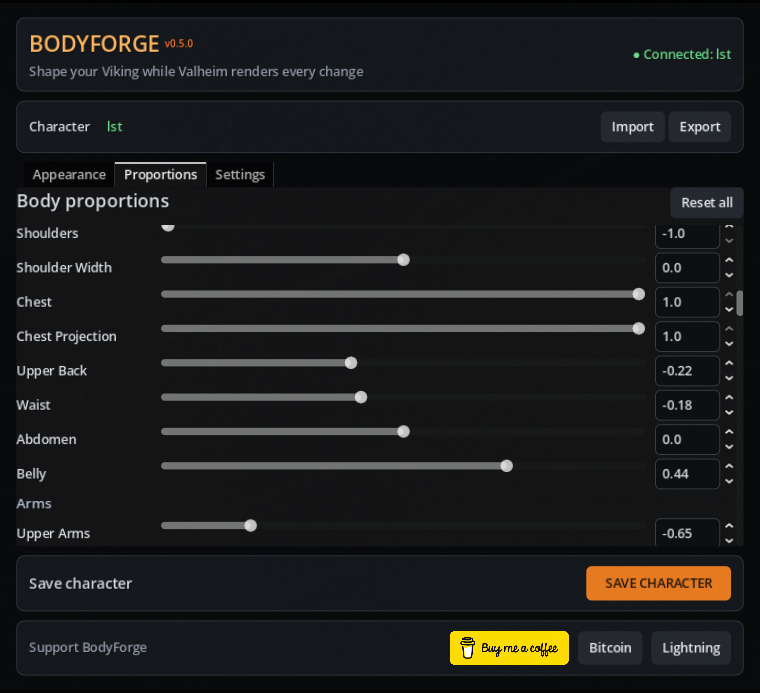The image size is (760, 693).
Task: Decrease Chest value with down arrow
Action: [x=729, y=310]
